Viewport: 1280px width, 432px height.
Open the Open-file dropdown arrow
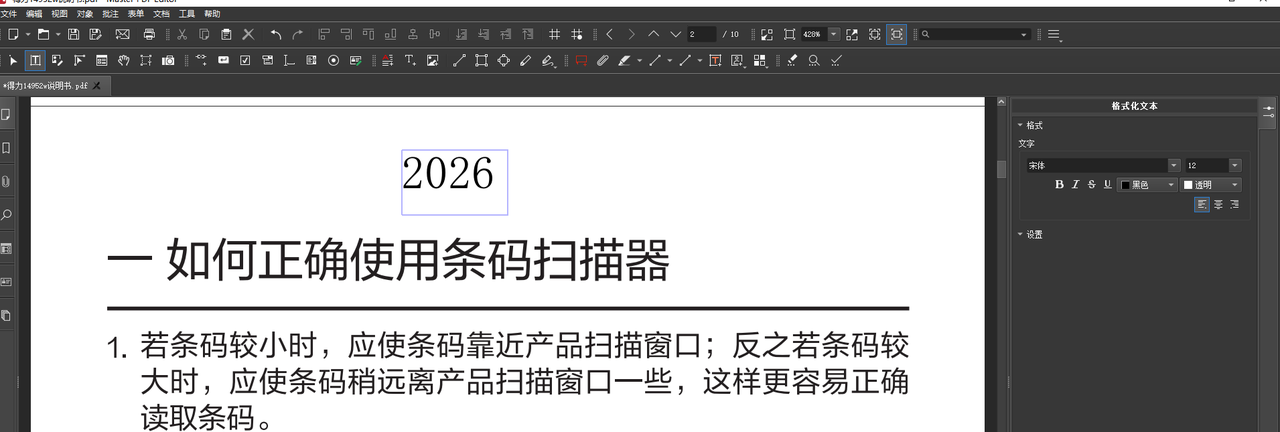point(58,34)
